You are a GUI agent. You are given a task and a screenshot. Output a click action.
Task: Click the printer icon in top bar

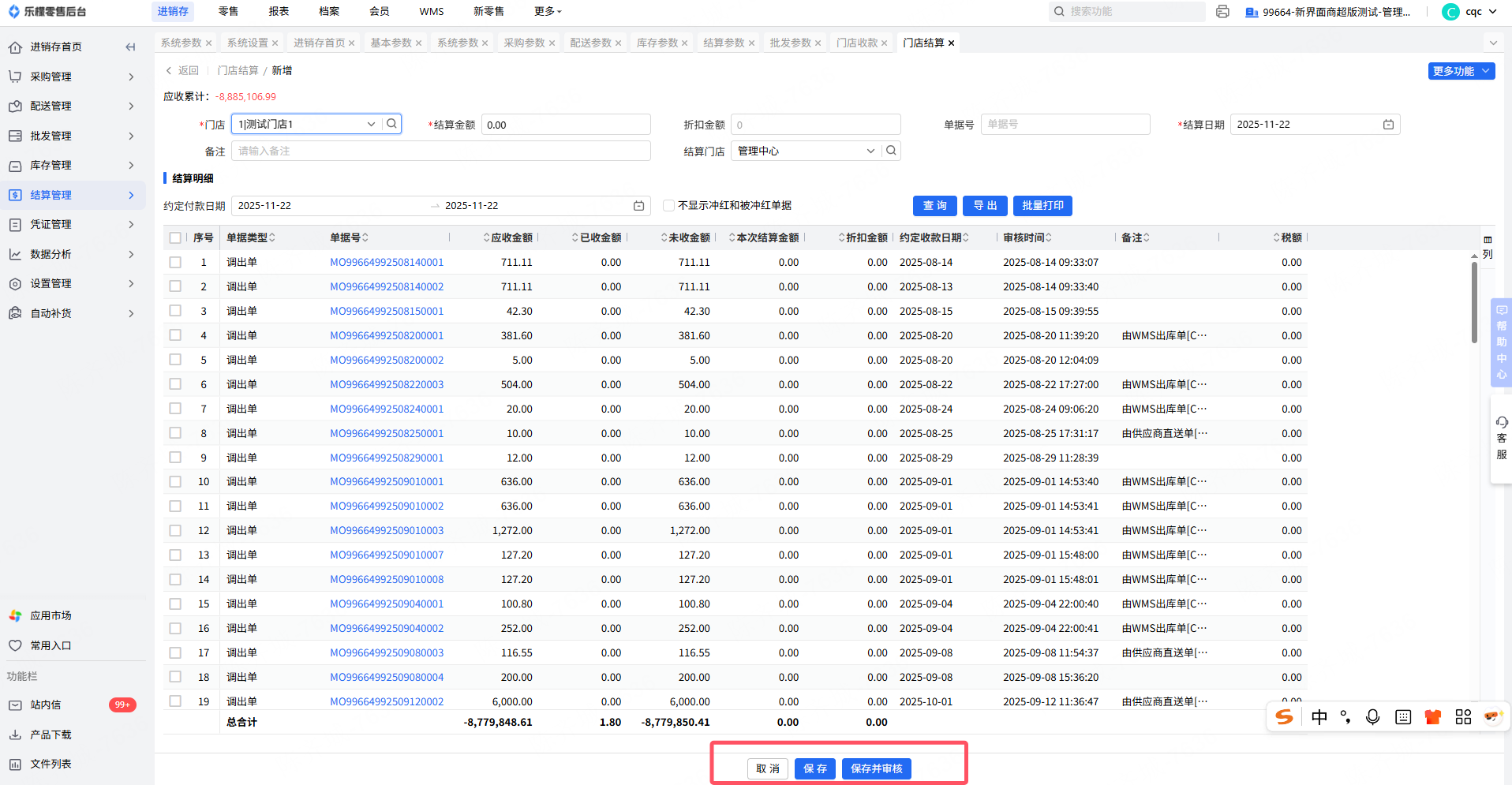pyautogui.click(x=1222, y=12)
